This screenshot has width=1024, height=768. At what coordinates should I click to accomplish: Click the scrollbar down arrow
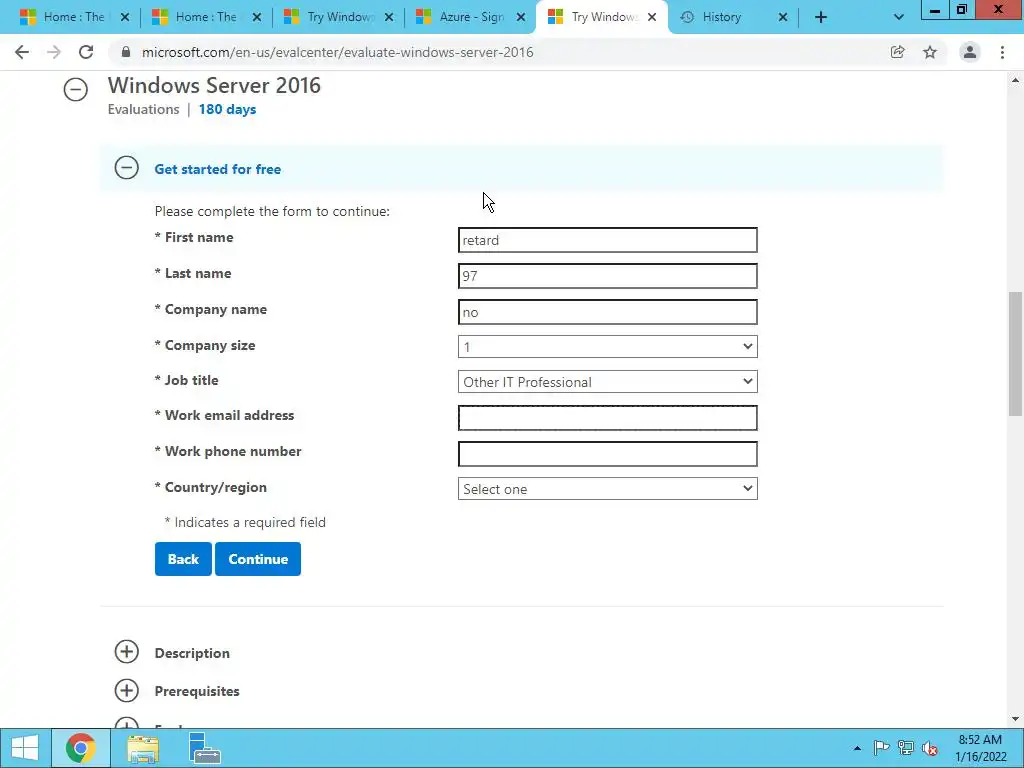tap(1015, 720)
